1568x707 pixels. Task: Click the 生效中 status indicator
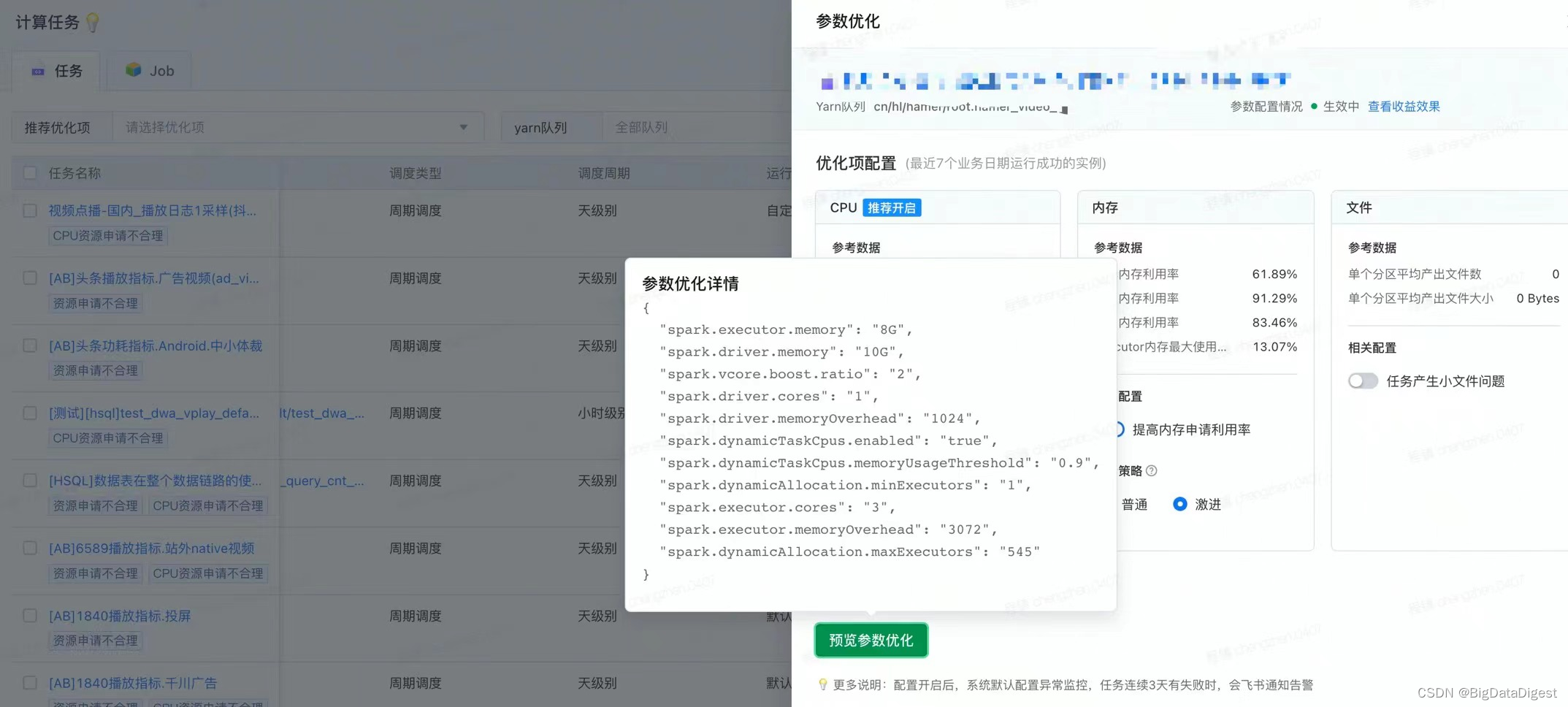1335,107
